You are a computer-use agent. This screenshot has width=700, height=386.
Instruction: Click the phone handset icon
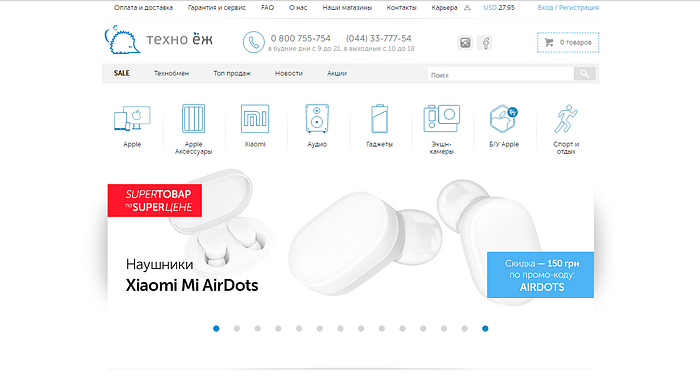[254, 42]
